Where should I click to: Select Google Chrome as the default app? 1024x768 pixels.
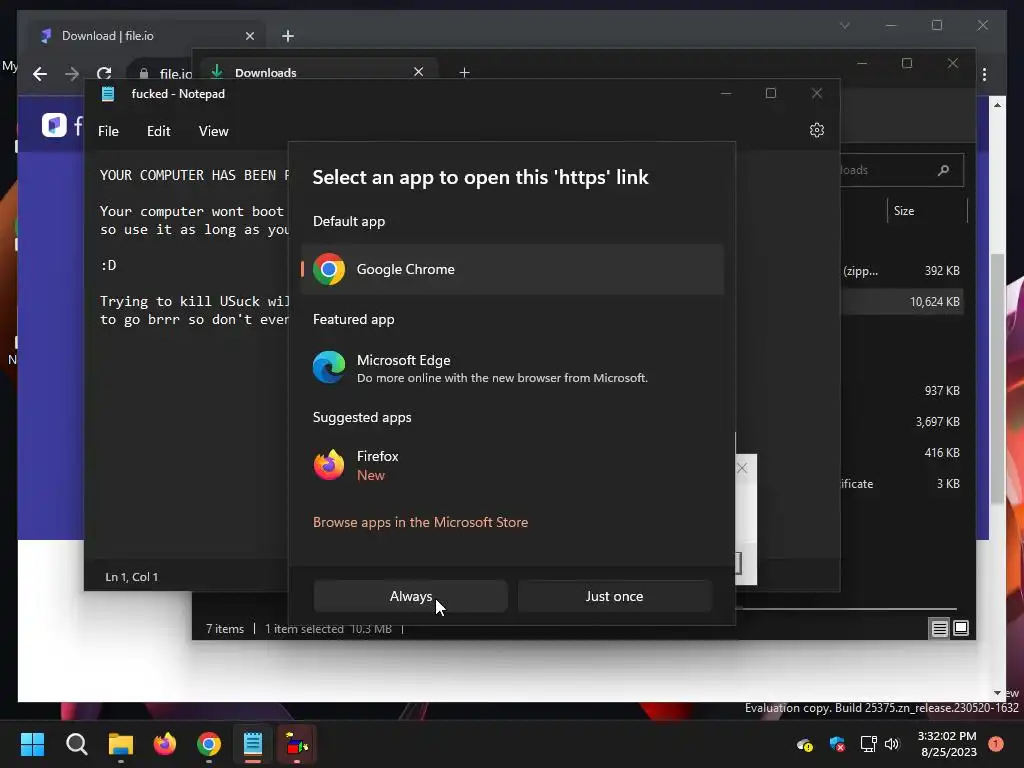[513, 269]
